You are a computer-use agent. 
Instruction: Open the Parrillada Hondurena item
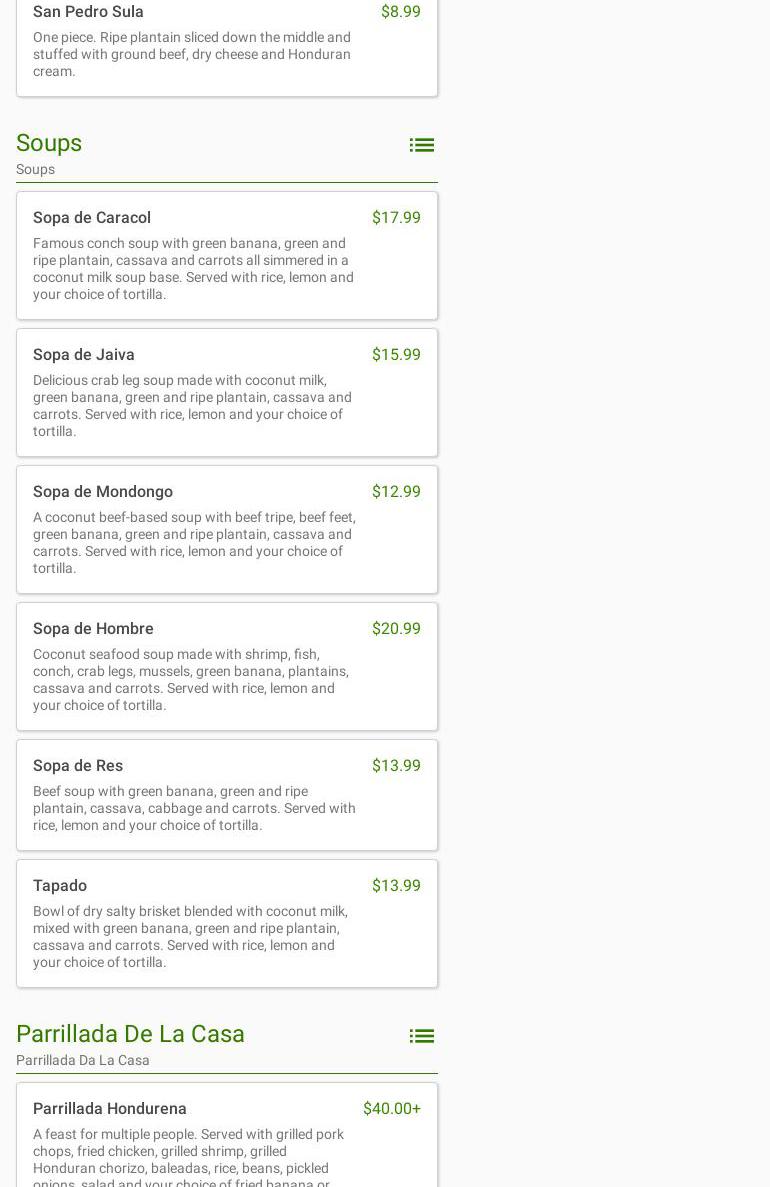(x=110, y=1109)
